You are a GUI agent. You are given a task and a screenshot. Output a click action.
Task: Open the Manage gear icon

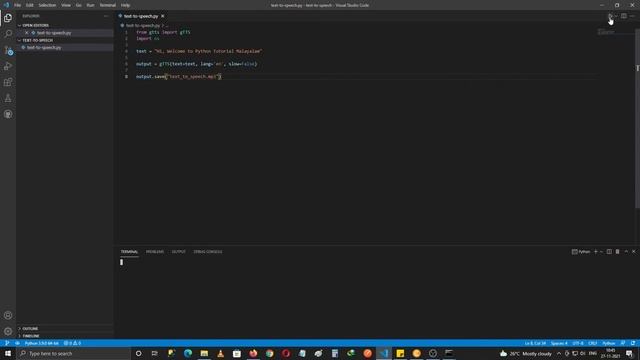pos(8,331)
